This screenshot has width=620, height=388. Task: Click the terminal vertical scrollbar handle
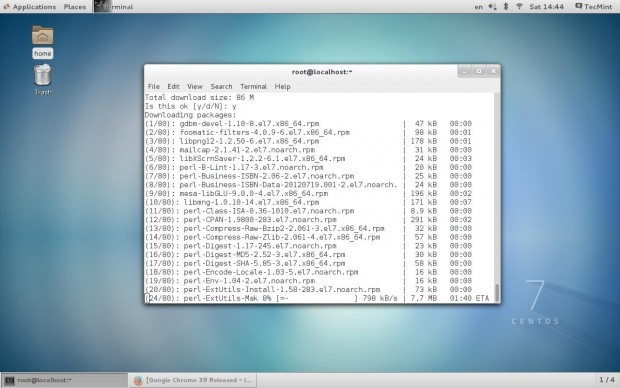pyautogui.click(x=497, y=293)
